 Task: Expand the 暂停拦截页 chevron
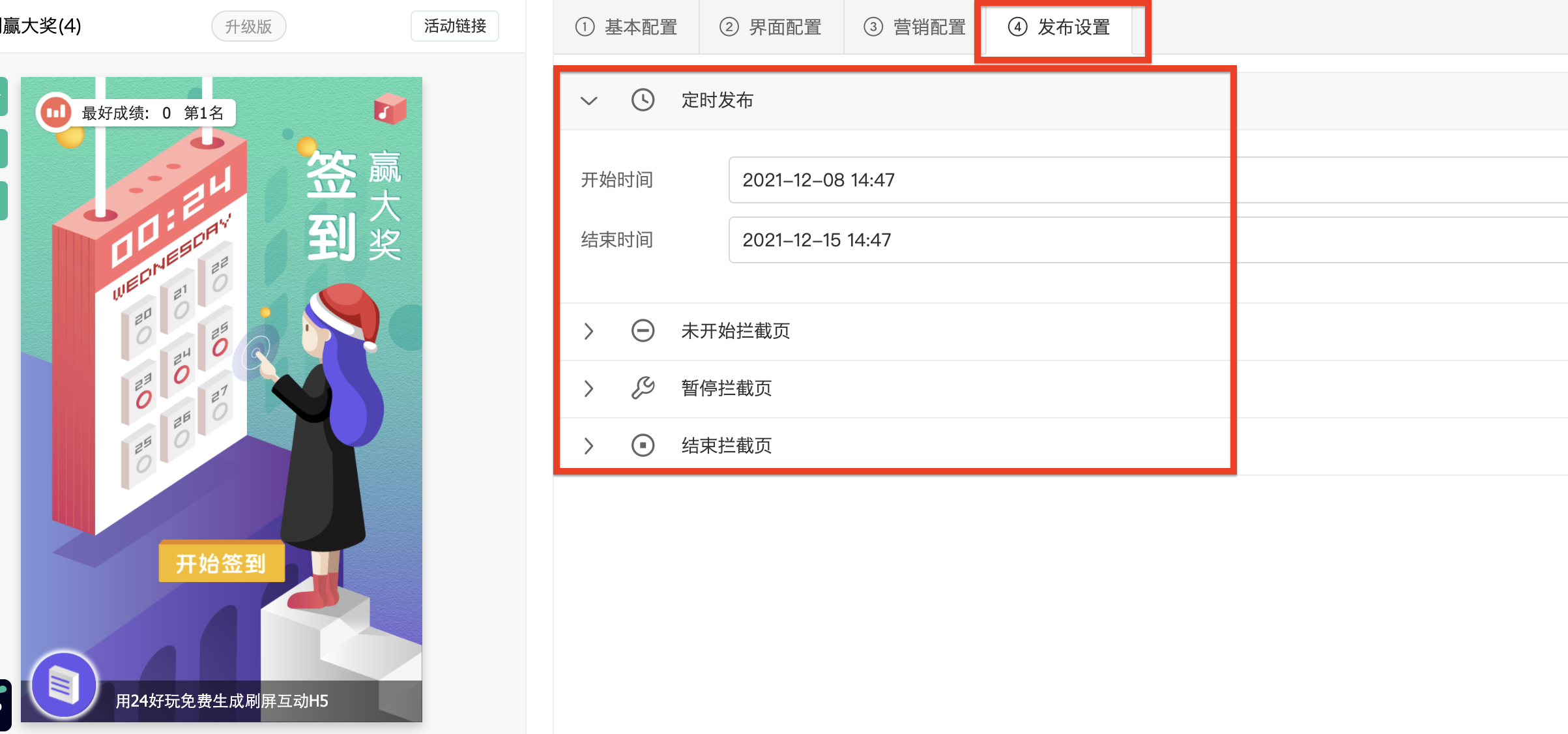click(589, 389)
